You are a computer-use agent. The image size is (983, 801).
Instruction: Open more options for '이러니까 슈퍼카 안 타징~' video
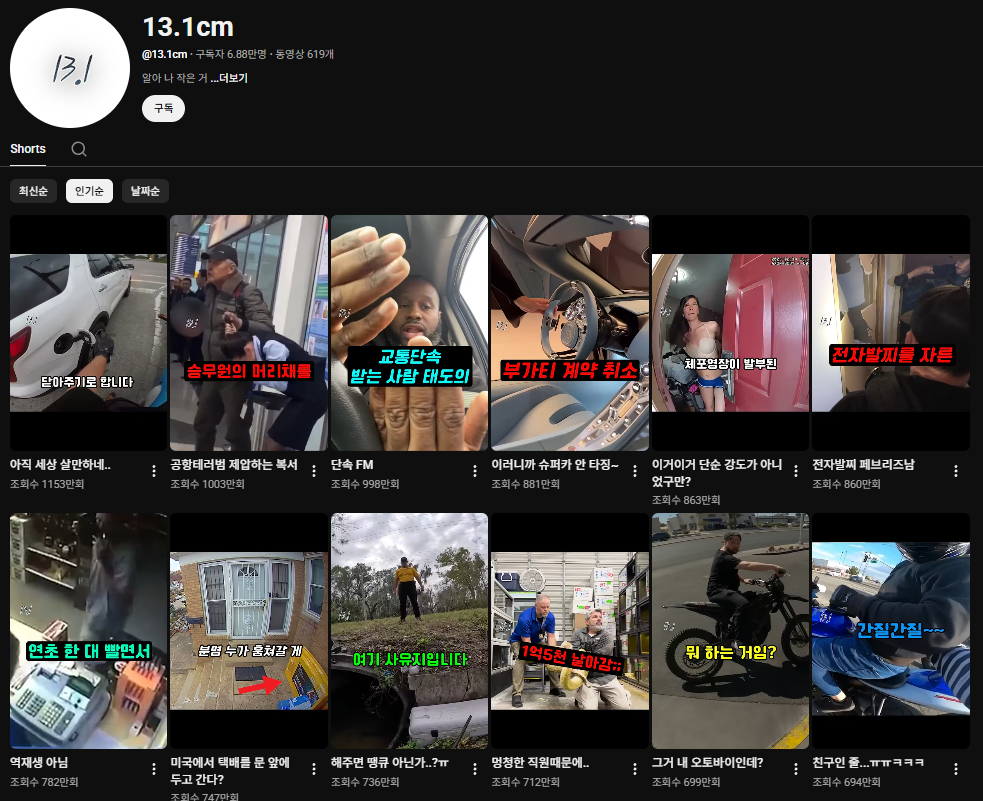[x=635, y=471]
